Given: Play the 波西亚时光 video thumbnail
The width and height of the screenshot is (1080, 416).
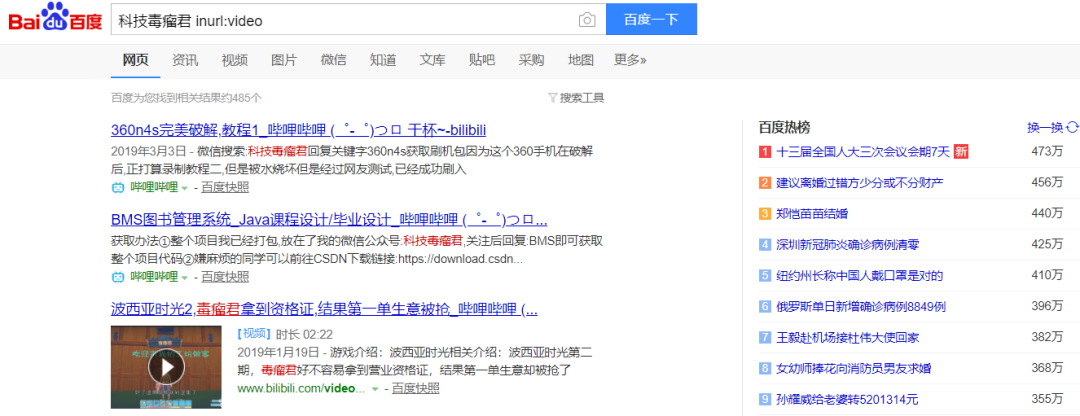Looking at the screenshot, I should (x=166, y=367).
